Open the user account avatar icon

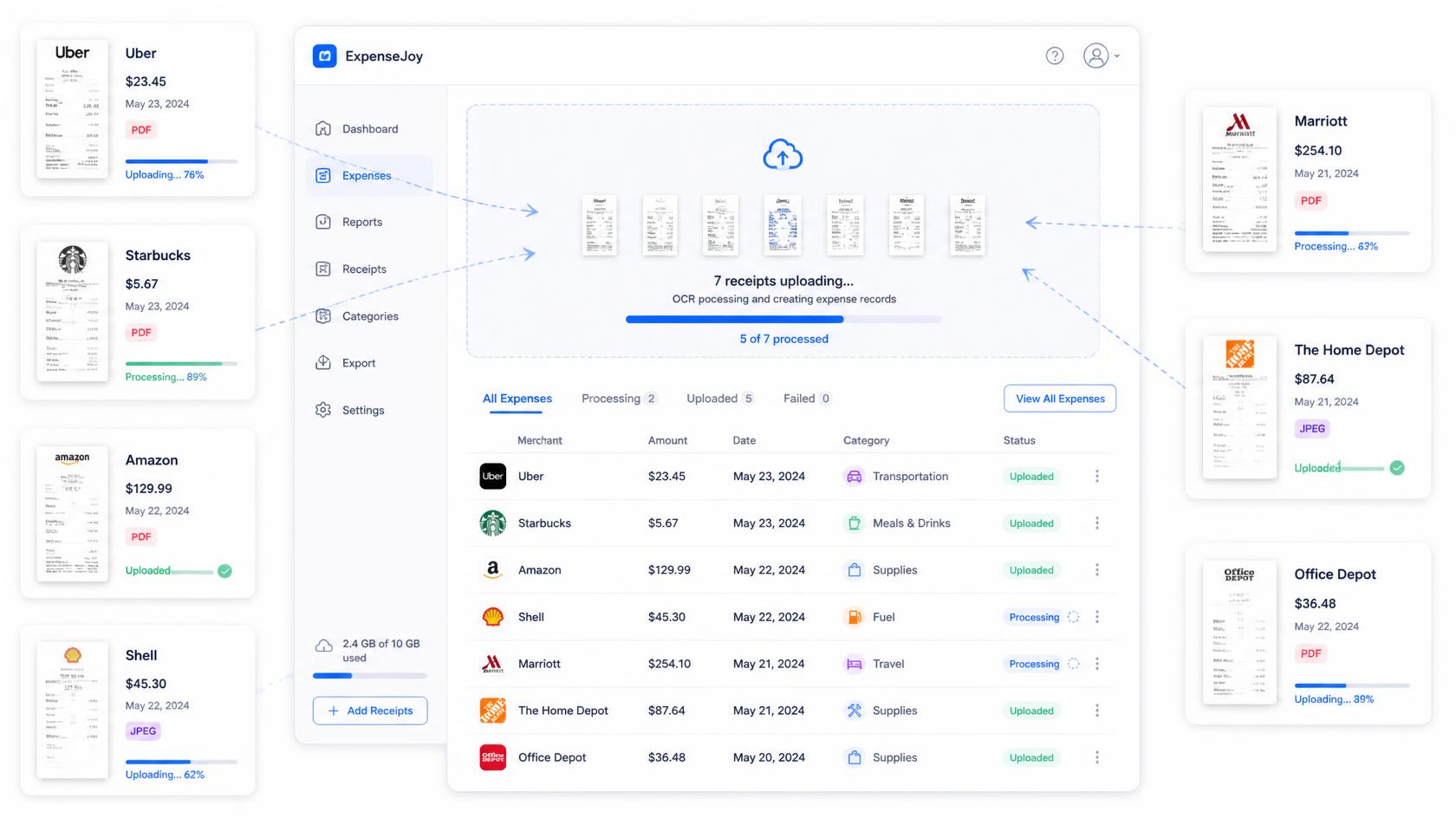click(x=1095, y=56)
